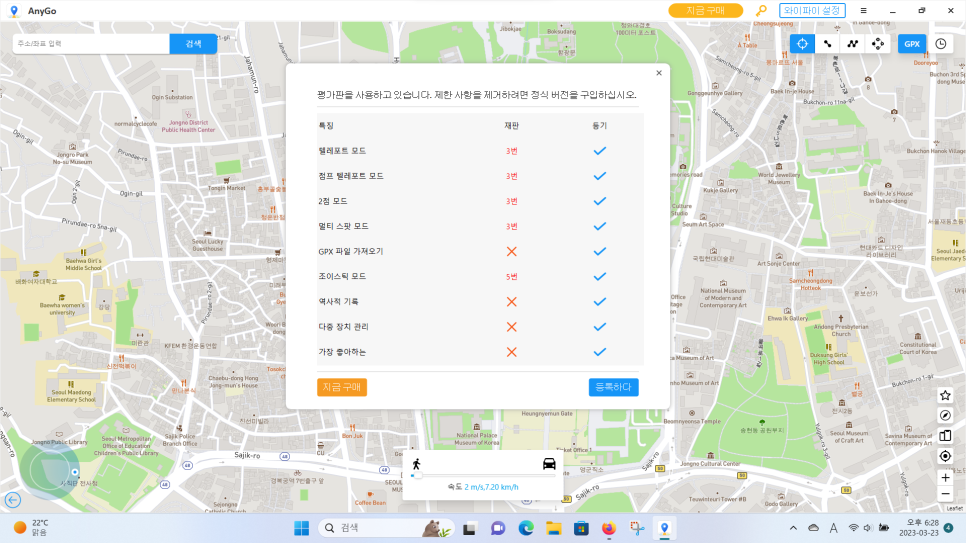Click the 텔레포트 모드 feature row label
This screenshot has height=543, width=966.
point(342,151)
